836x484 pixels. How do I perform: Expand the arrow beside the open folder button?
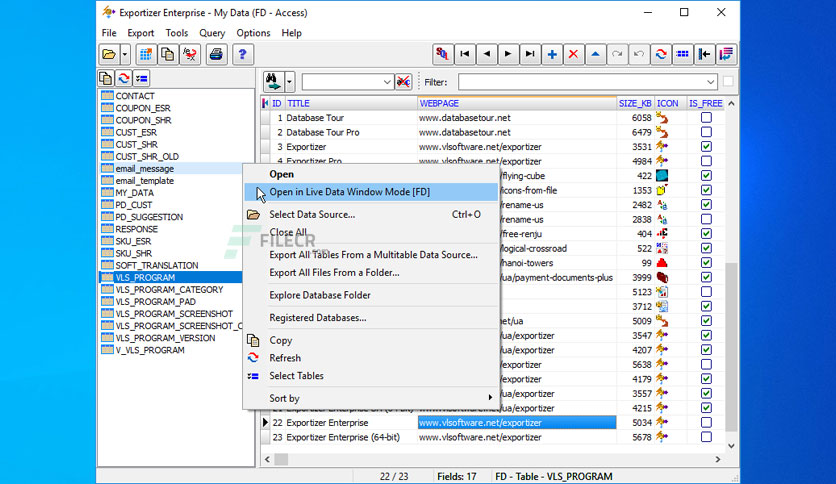125,54
